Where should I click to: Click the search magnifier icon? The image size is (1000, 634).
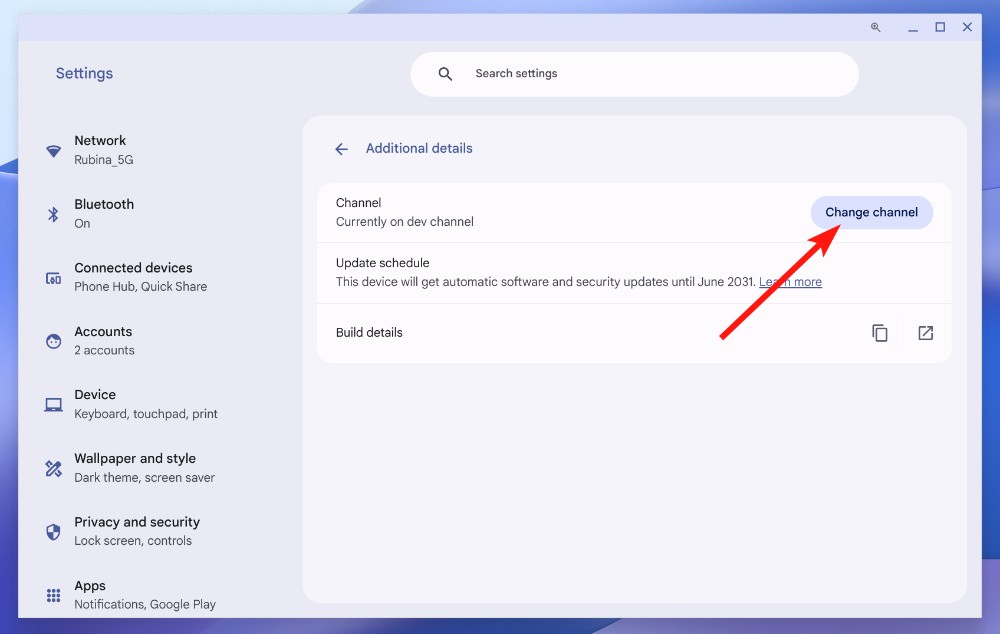444,73
